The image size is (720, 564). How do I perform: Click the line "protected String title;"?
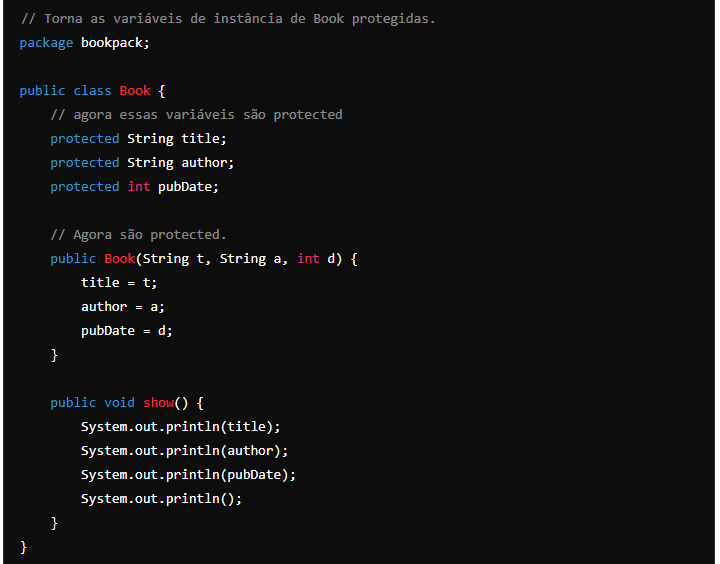pos(138,139)
